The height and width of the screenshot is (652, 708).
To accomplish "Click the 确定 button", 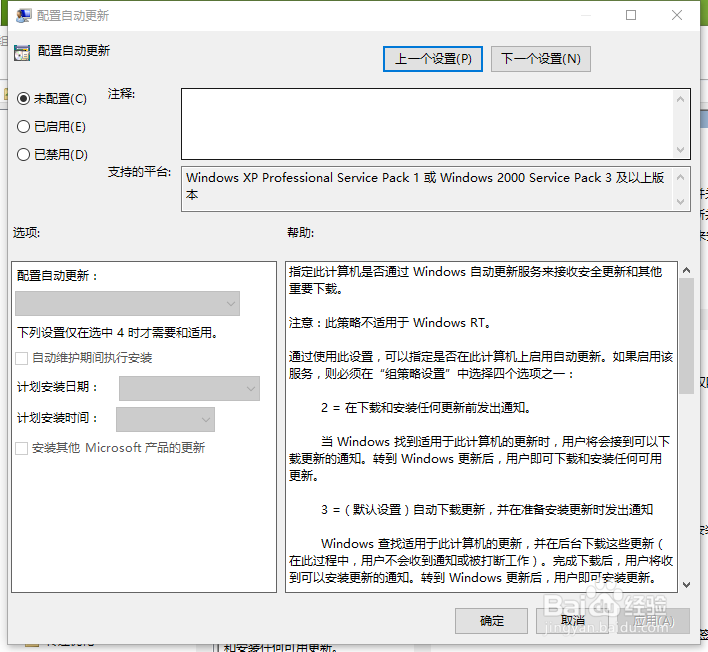I will (491, 621).
